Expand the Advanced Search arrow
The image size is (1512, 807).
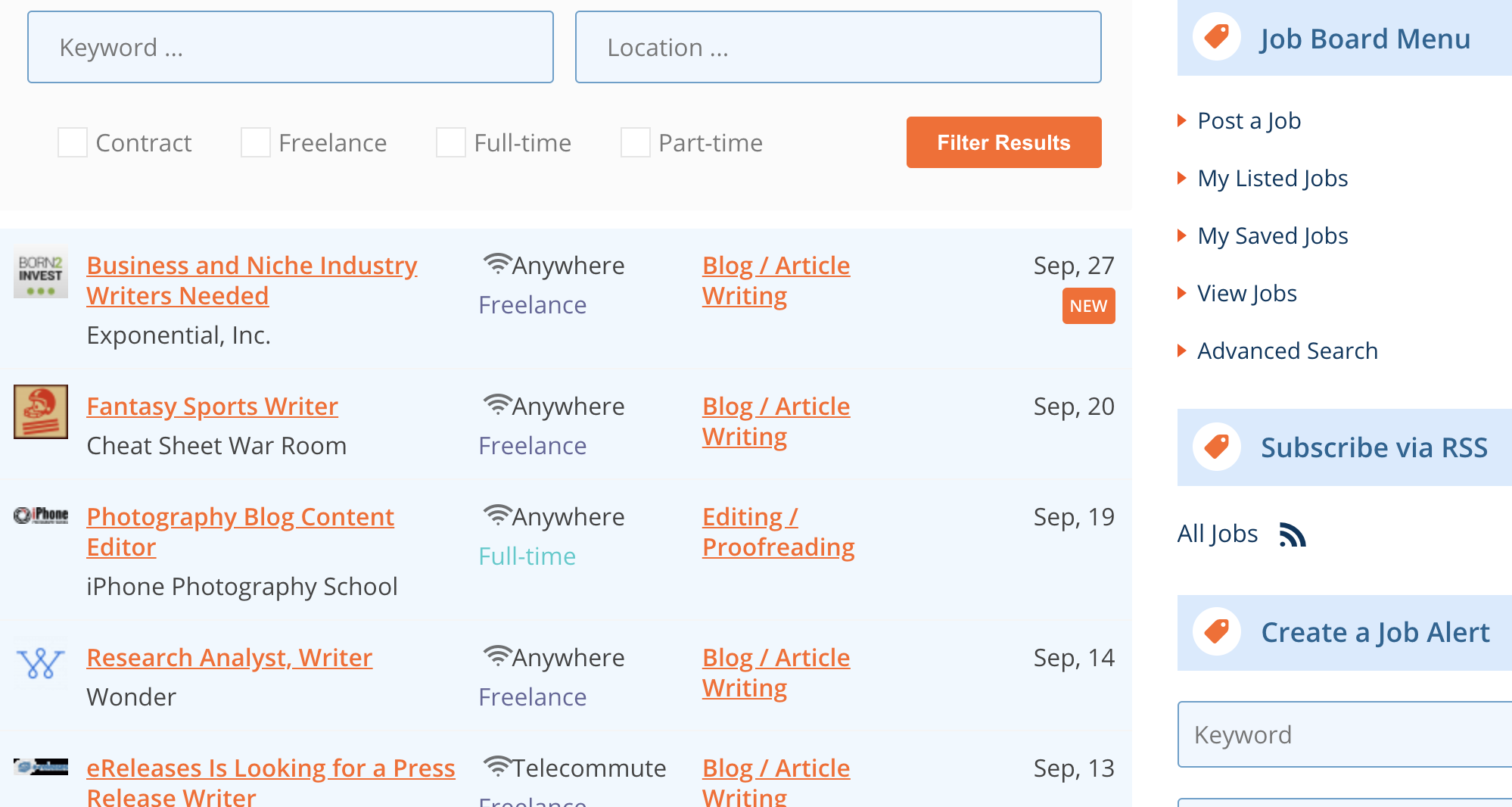click(x=1181, y=351)
